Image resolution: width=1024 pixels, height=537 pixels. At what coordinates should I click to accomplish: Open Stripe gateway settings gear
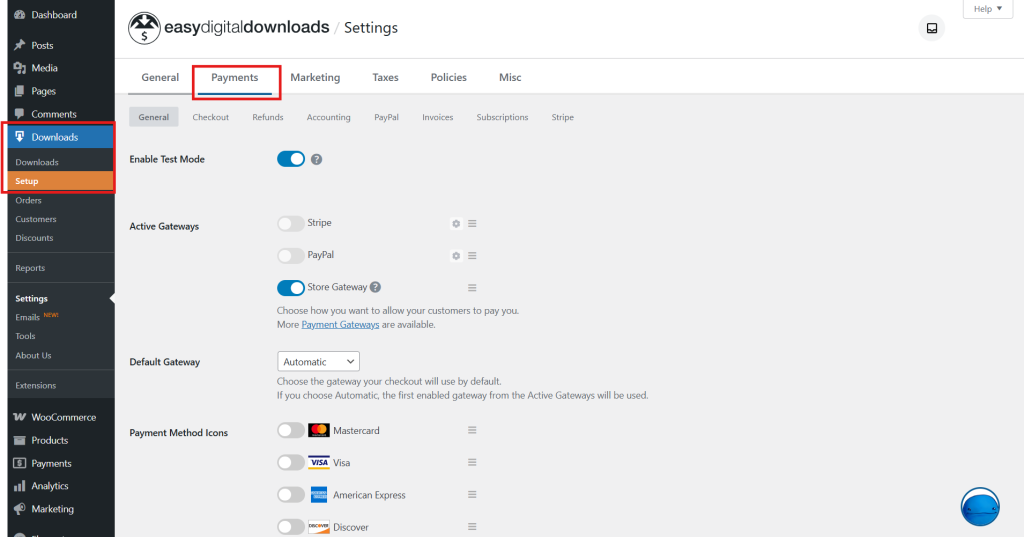pos(456,223)
